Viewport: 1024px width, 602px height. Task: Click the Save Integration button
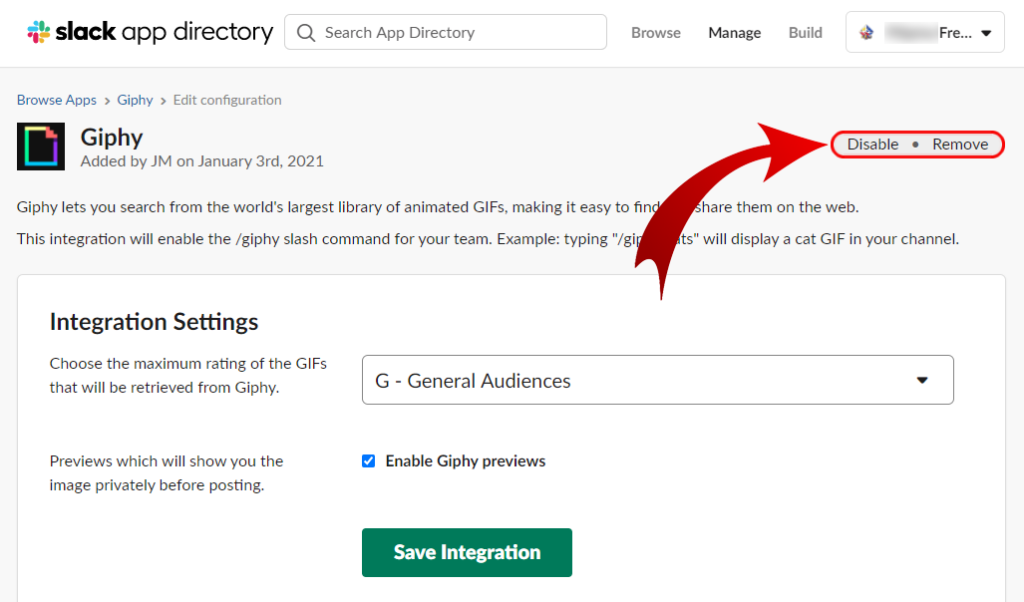[466, 552]
